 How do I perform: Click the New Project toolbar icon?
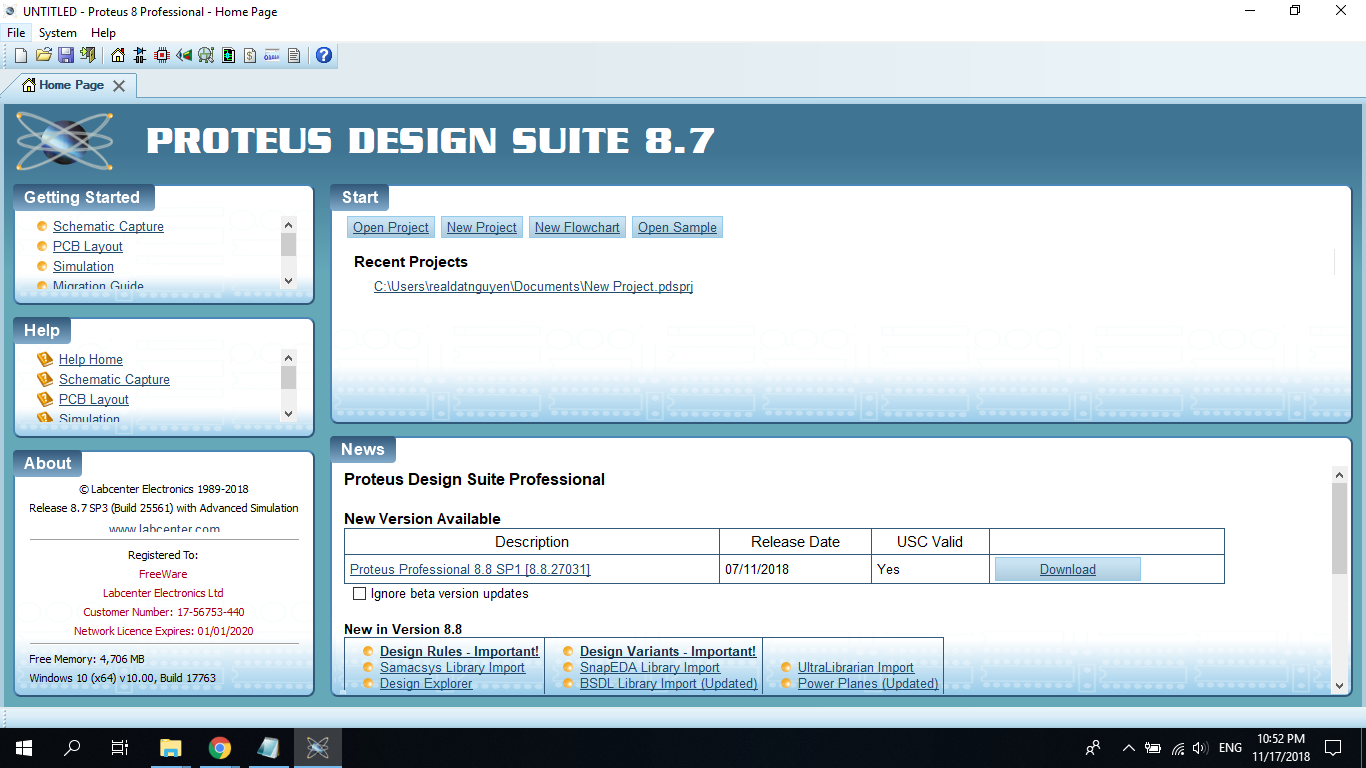[x=21, y=55]
